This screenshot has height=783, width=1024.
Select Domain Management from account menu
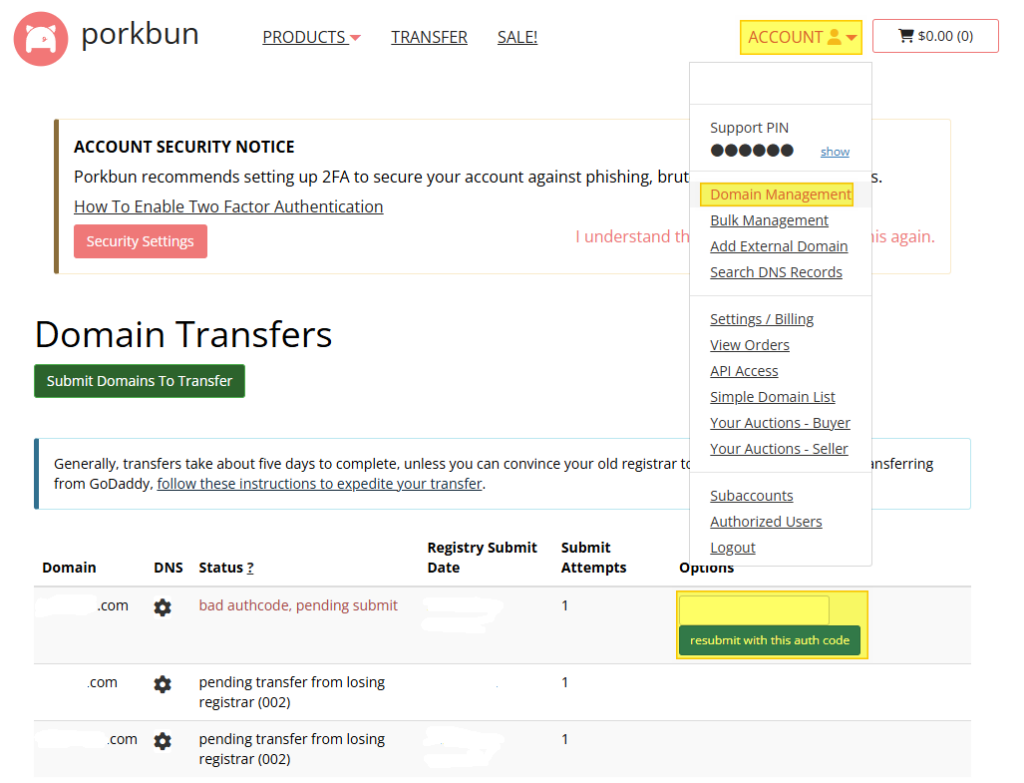coord(780,195)
